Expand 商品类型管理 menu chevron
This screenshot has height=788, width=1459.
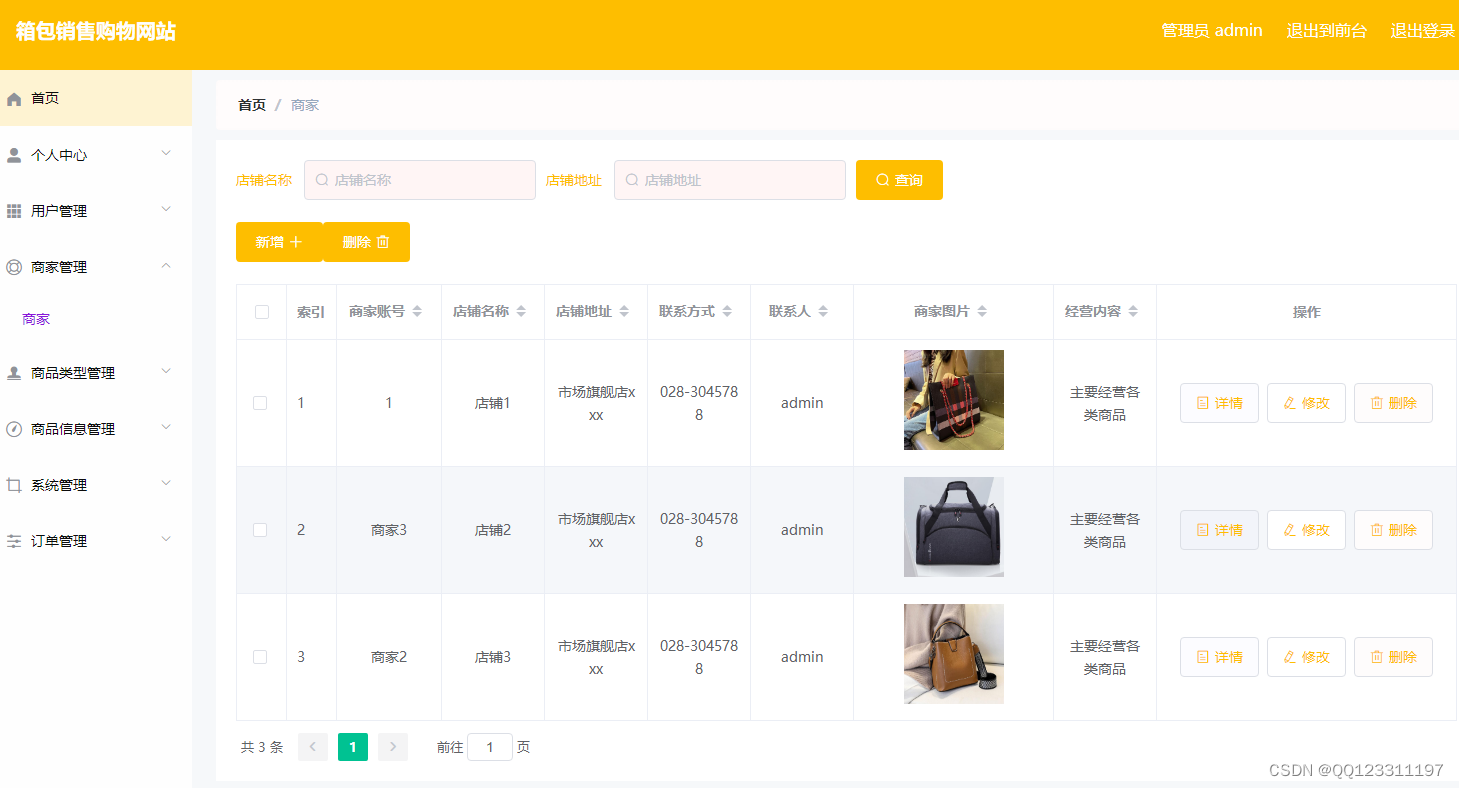166,371
